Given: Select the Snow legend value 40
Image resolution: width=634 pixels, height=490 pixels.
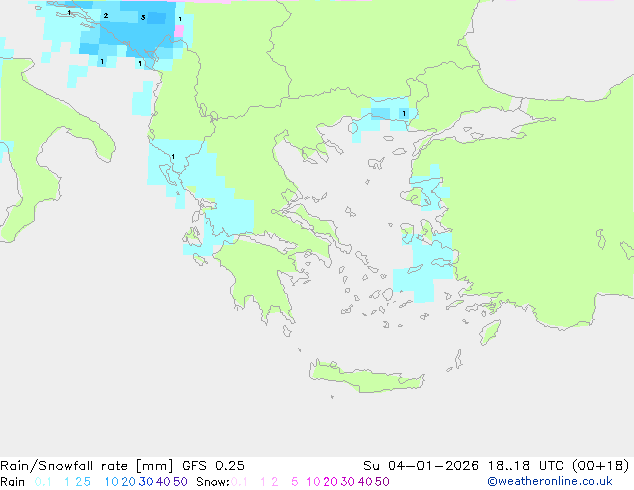Looking at the screenshot, I should (x=365, y=482).
